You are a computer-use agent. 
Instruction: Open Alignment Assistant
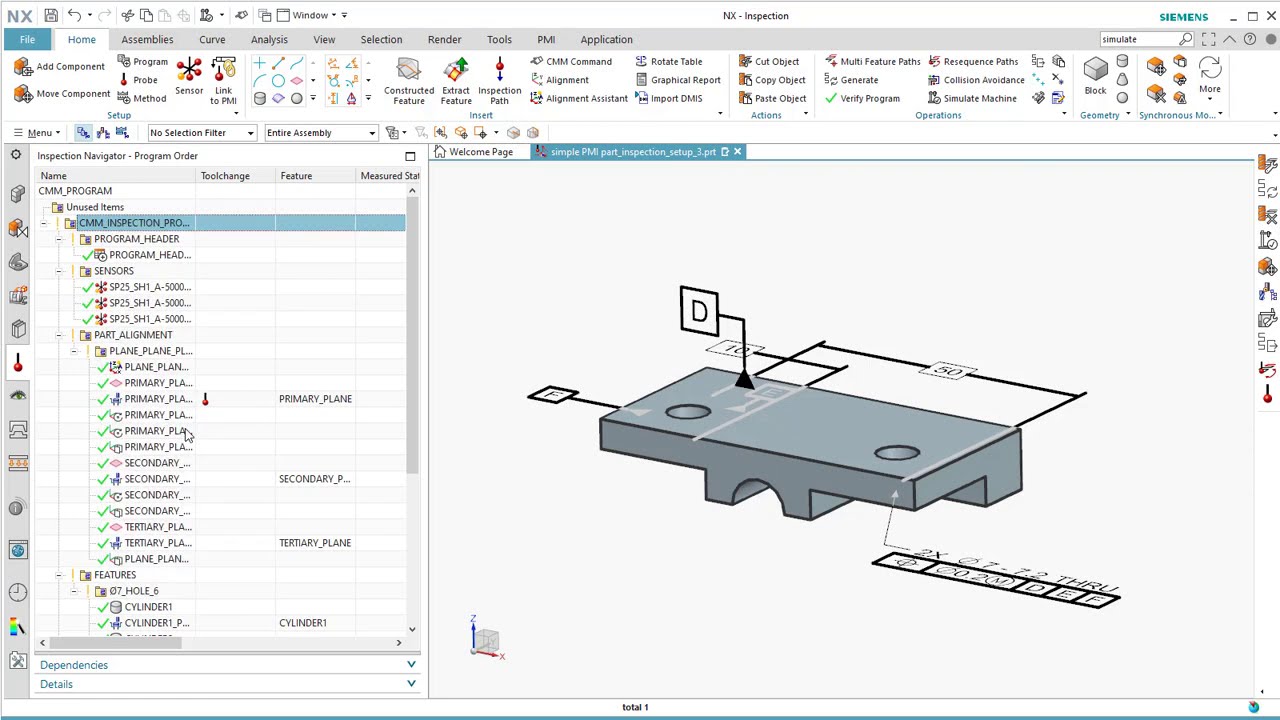(578, 98)
